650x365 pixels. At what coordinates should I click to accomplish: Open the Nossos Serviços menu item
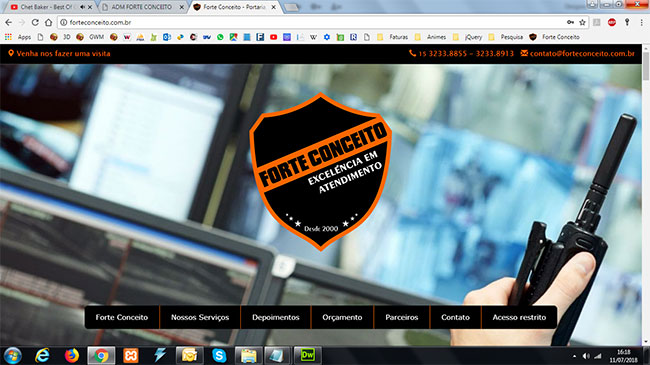(200, 317)
